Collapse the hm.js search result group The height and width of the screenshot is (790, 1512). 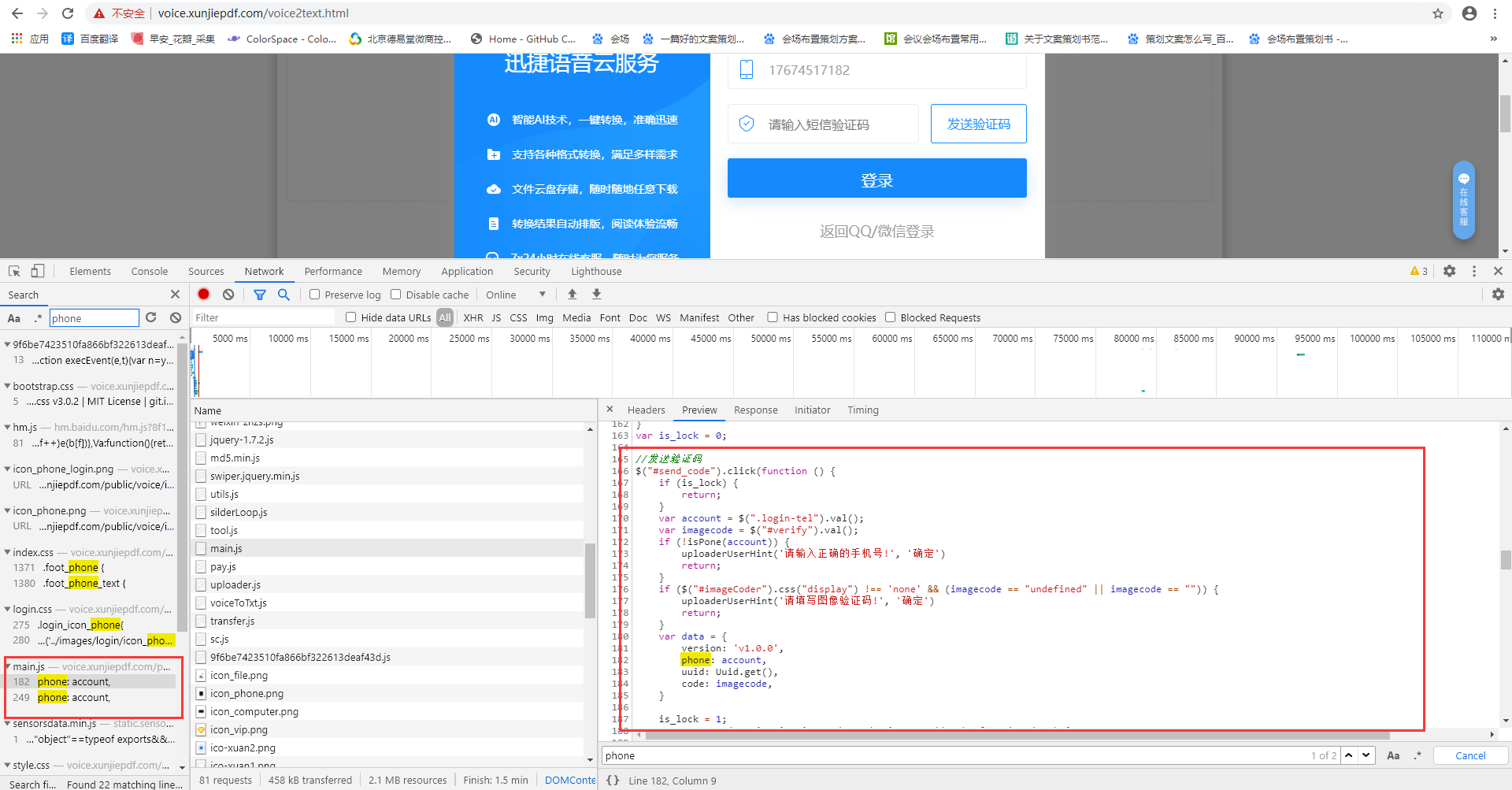click(x=7, y=427)
